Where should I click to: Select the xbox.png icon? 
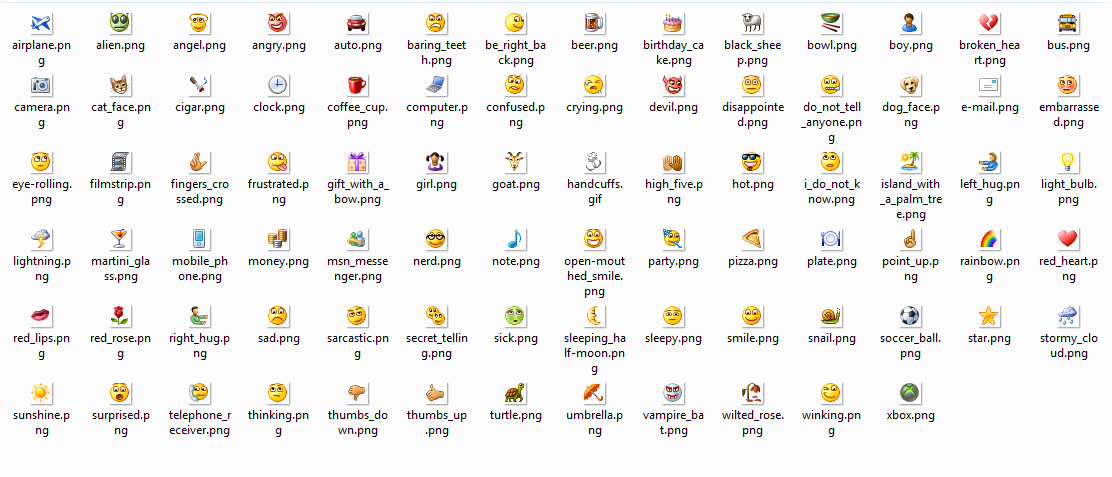pyautogui.click(x=910, y=393)
